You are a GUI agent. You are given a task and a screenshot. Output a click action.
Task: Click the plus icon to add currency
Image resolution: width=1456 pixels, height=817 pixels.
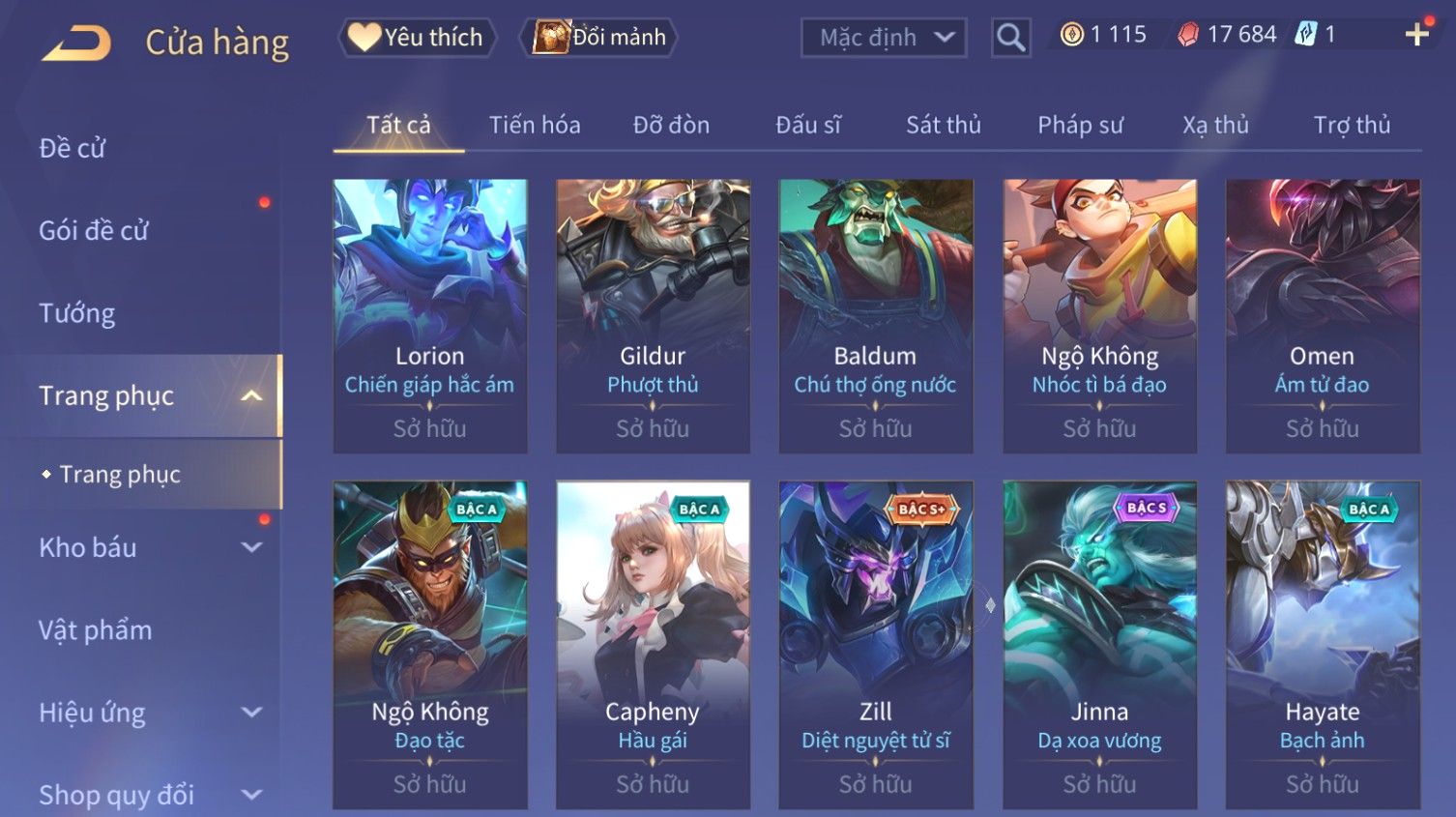tap(1417, 34)
